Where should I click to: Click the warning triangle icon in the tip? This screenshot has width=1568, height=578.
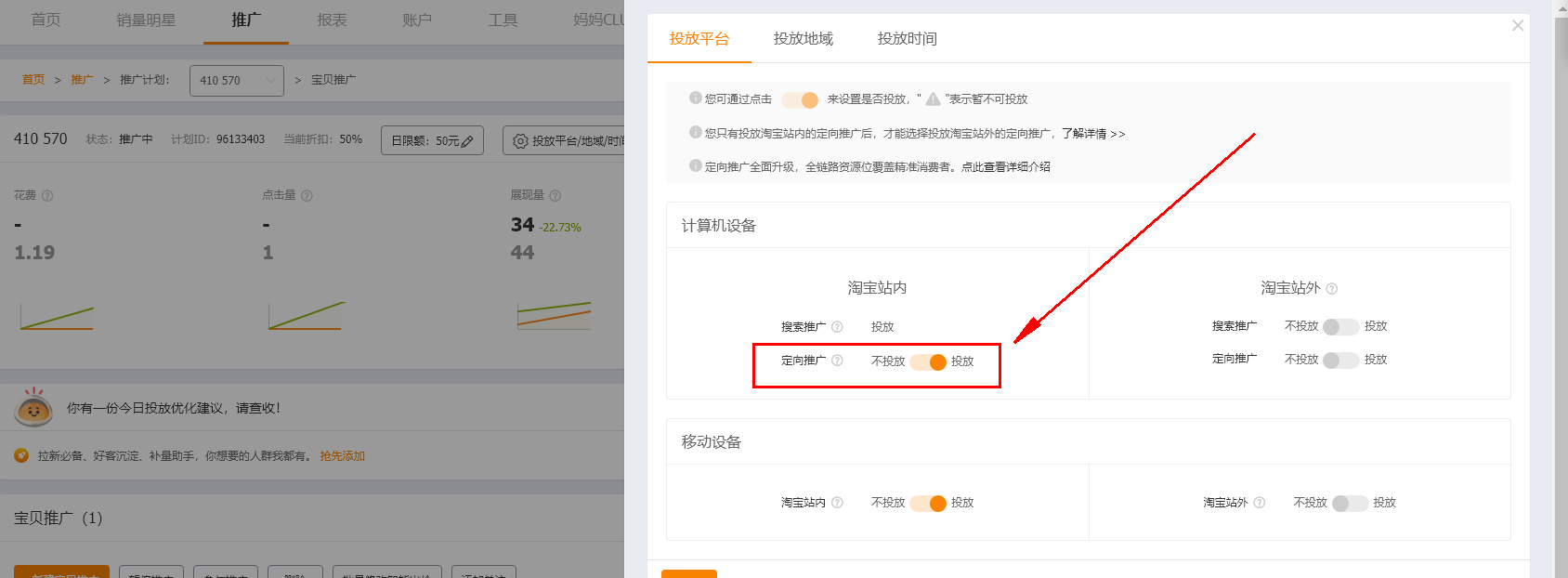click(x=933, y=99)
